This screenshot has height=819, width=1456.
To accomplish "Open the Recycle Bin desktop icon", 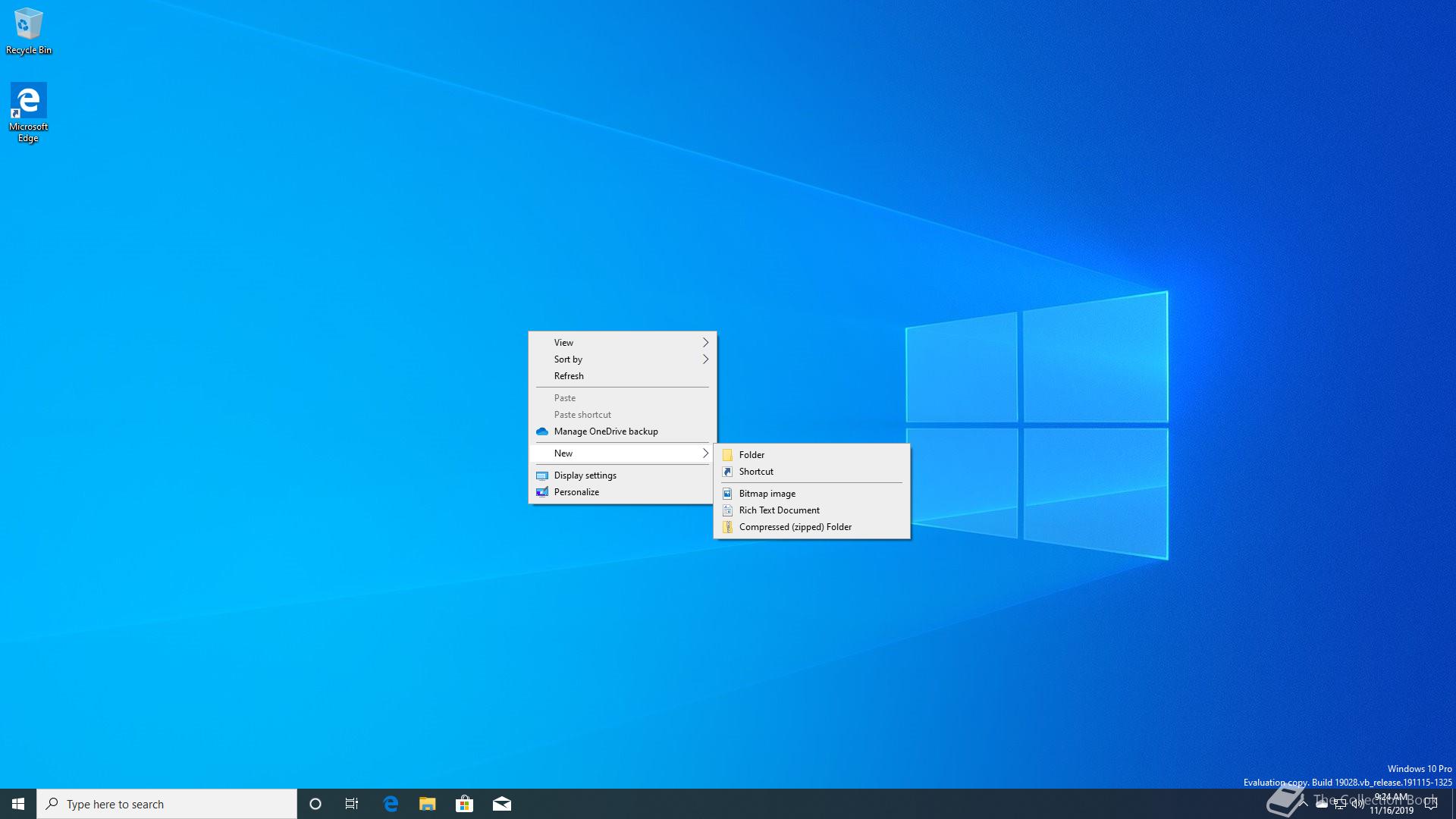I will (28, 30).
